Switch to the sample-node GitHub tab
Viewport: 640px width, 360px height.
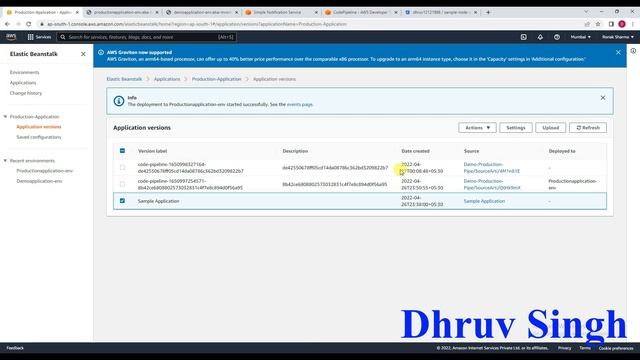440,12
